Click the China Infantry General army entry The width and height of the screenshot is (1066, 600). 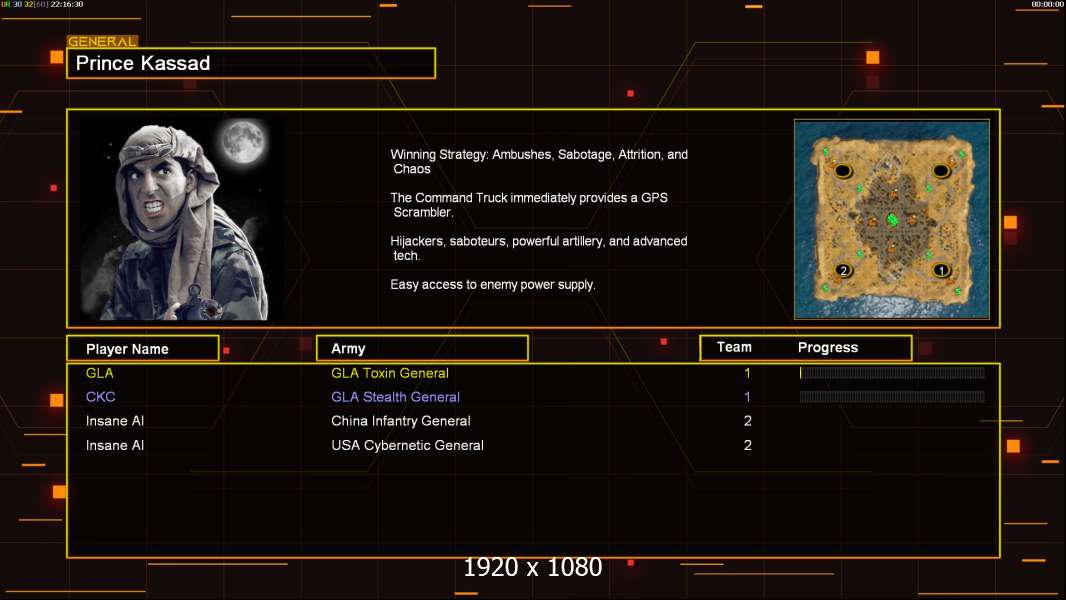400,421
